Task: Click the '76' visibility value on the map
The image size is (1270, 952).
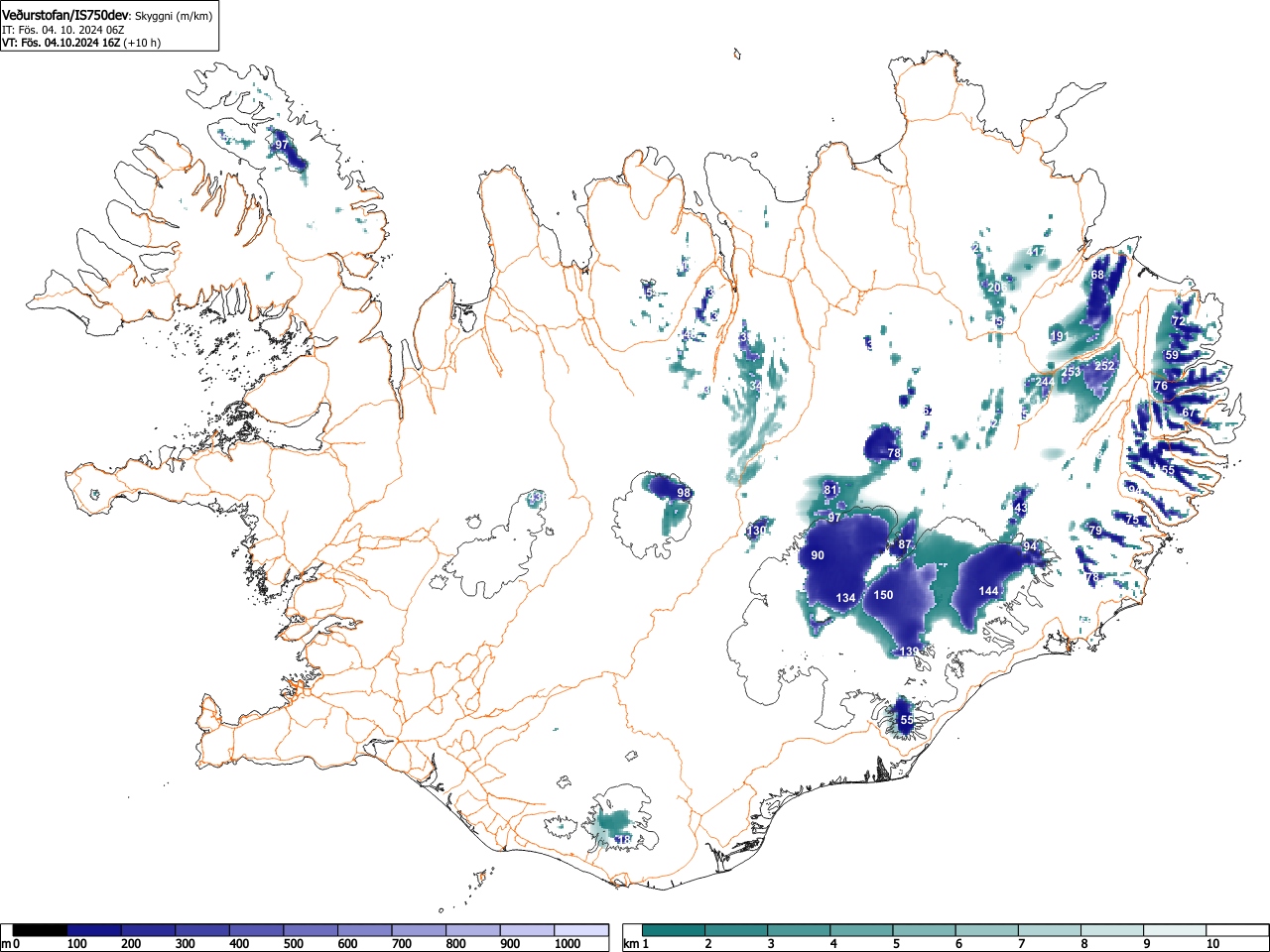Action: tap(1161, 386)
